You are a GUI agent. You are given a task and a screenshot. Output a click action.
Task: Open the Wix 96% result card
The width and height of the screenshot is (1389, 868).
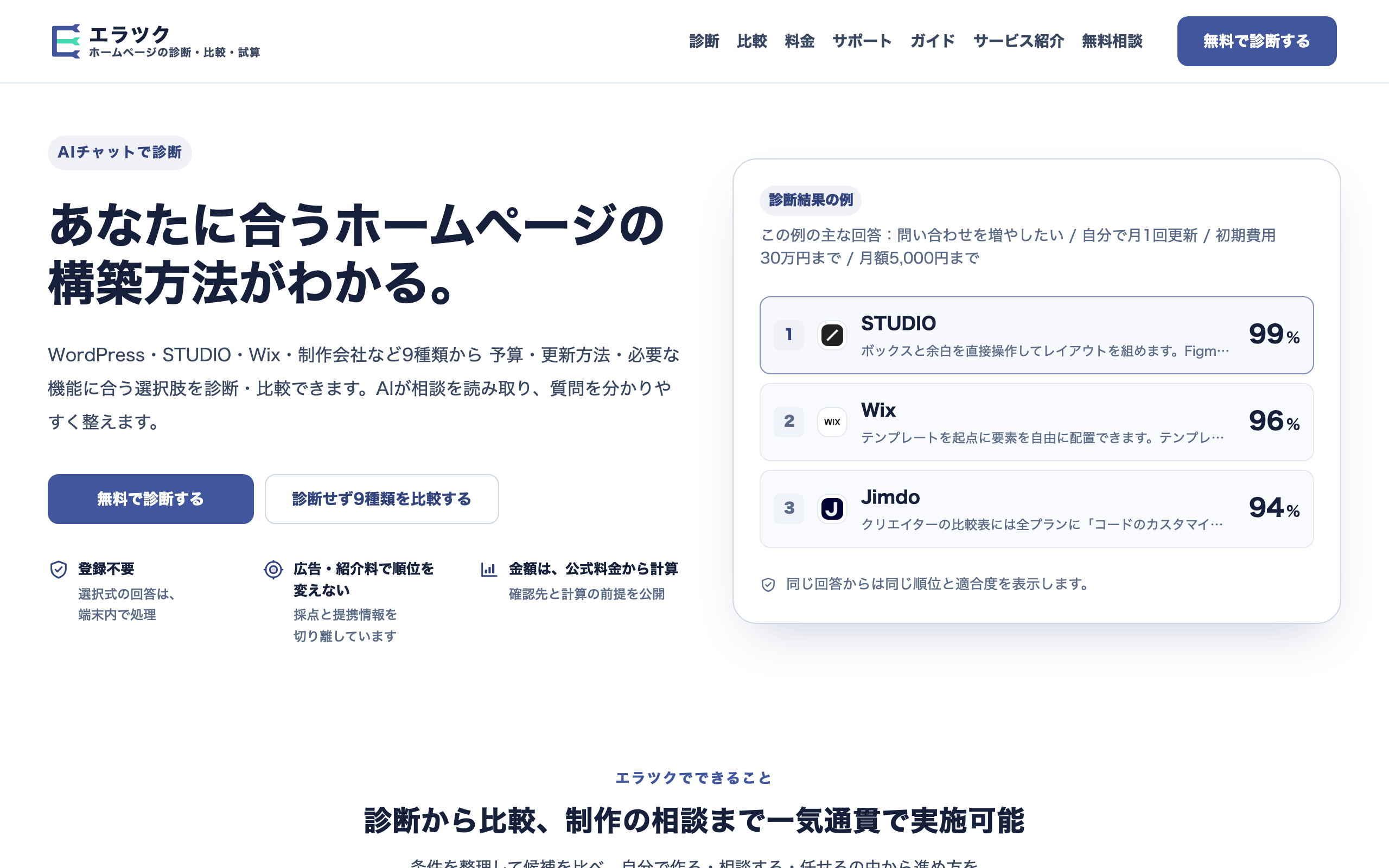point(1036,422)
